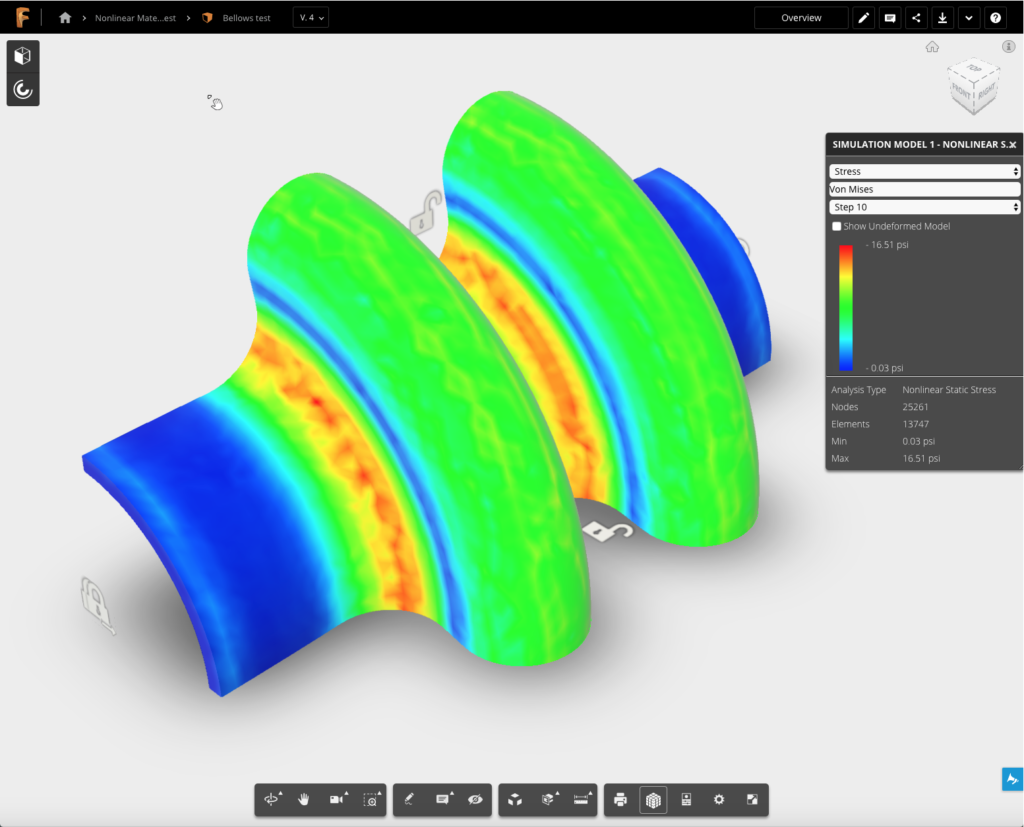Select Bellows test breadcrumb item
Screen dimensions: 1024x827
246,18
